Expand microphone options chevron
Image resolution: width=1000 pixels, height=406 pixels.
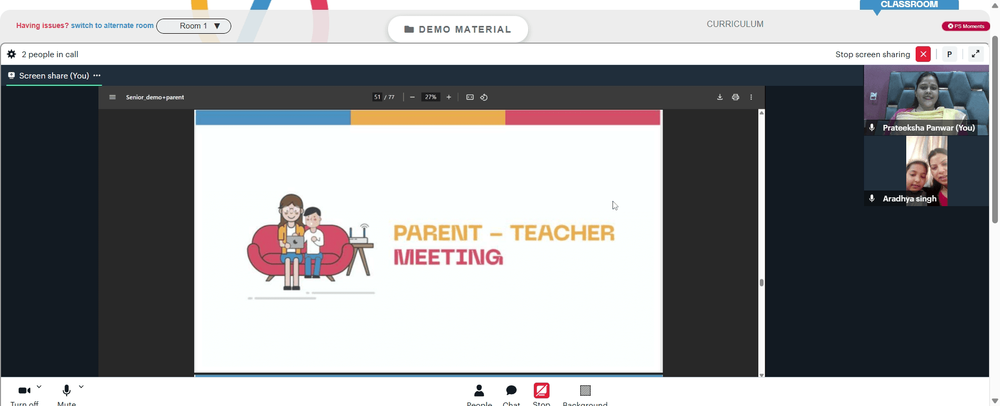[x=81, y=386]
